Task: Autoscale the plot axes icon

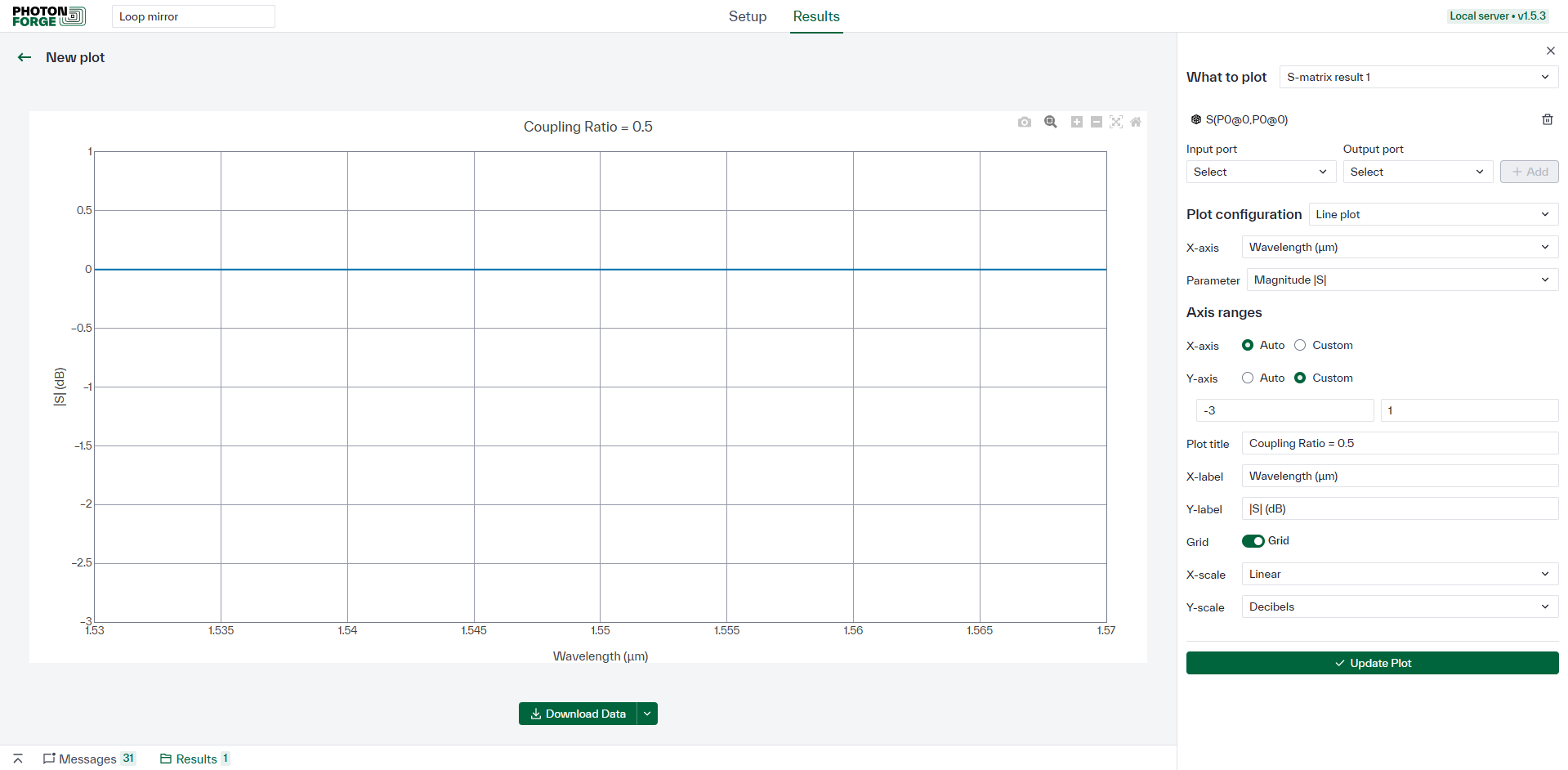Action: (x=1116, y=122)
